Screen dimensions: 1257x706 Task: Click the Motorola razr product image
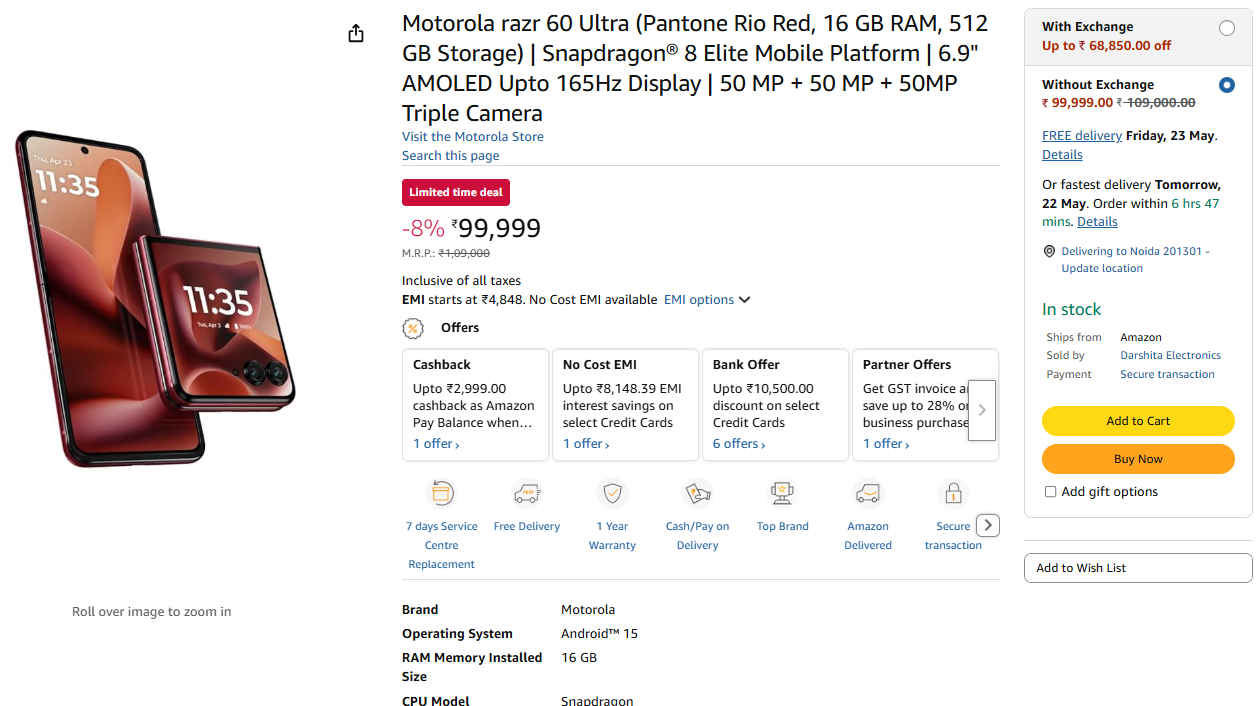click(155, 298)
